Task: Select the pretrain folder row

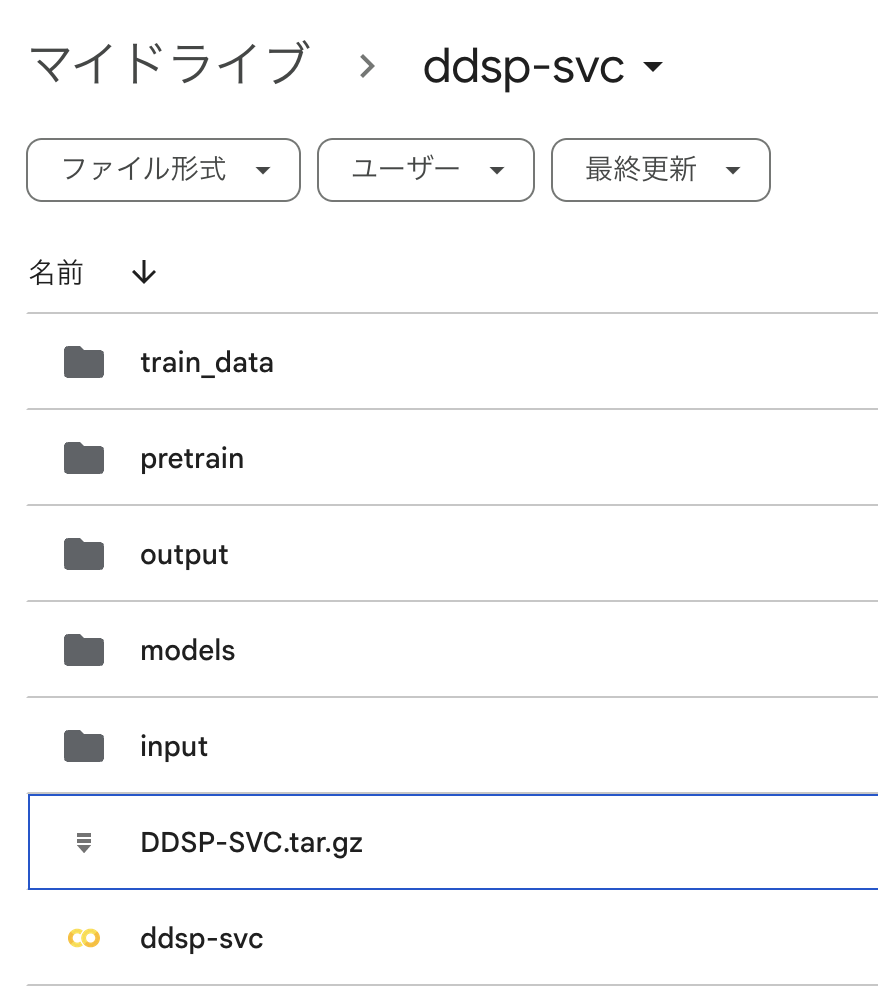Action: pyautogui.click(x=191, y=458)
